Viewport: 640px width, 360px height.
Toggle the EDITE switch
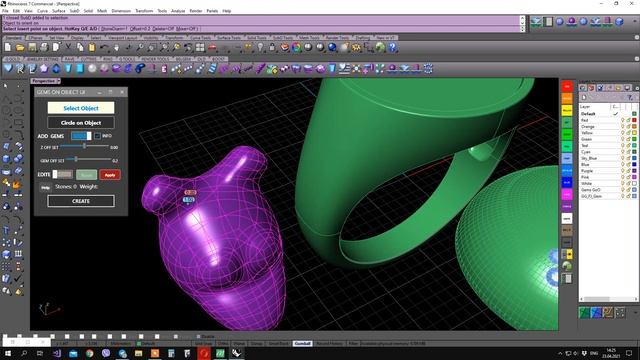pos(62,174)
